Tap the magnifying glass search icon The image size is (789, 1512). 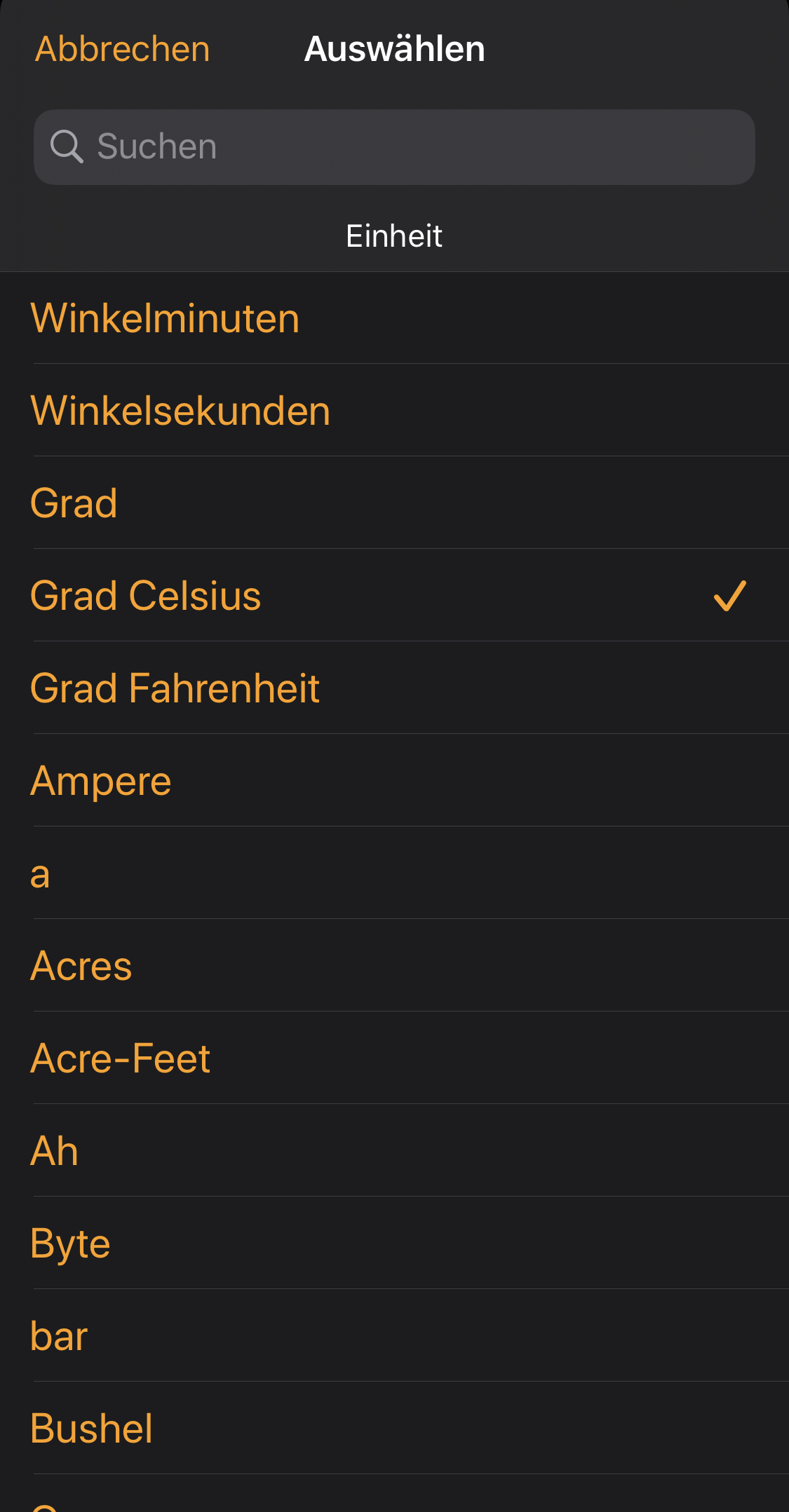67,147
